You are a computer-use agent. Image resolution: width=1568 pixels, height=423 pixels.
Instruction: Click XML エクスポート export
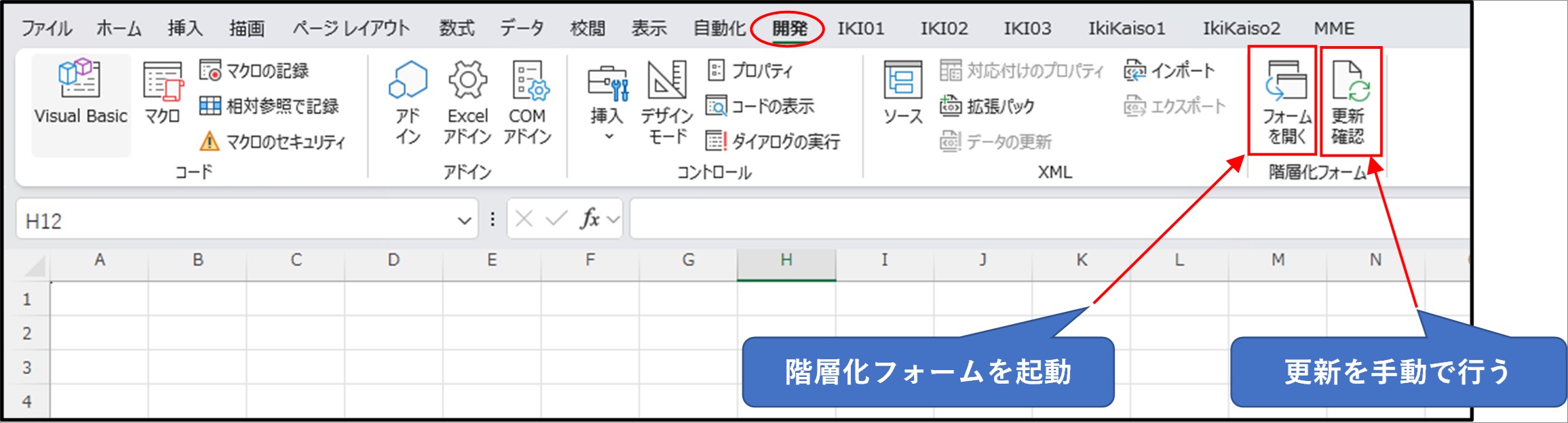(1175, 106)
